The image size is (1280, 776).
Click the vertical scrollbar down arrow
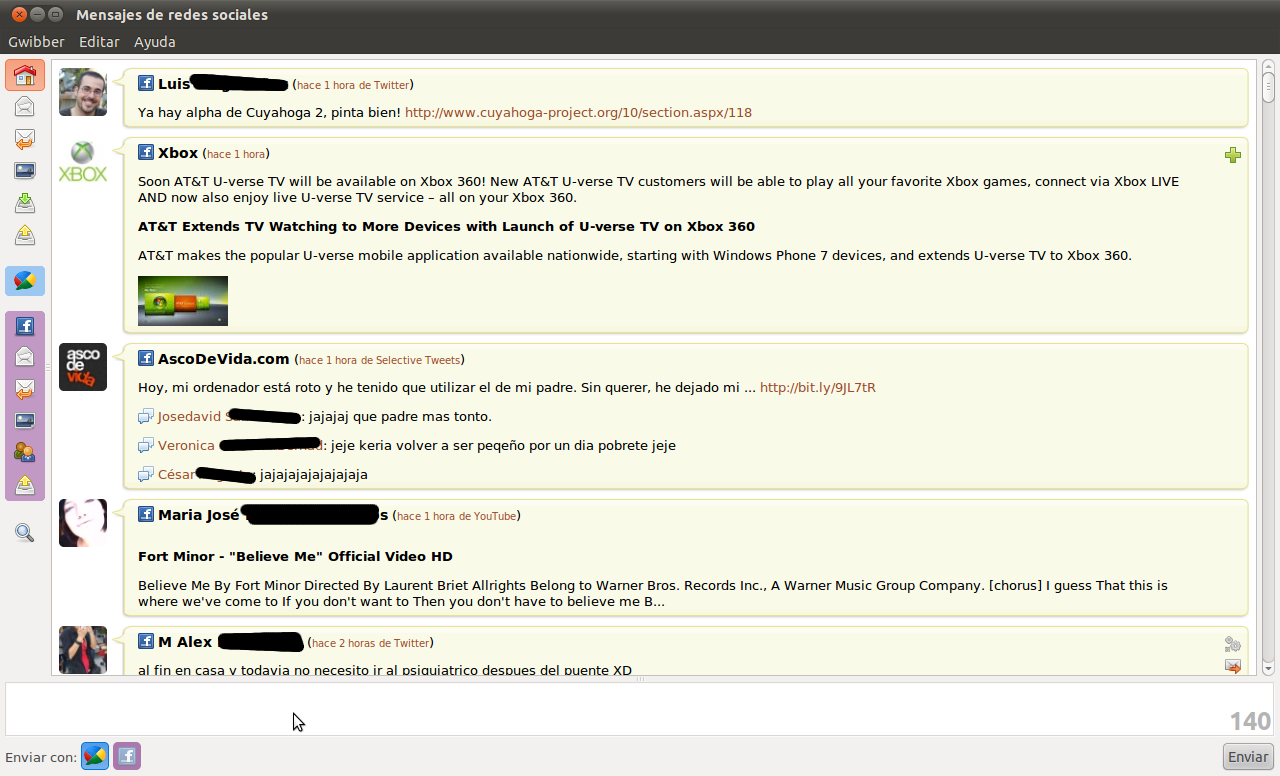pyautogui.click(x=1268, y=668)
